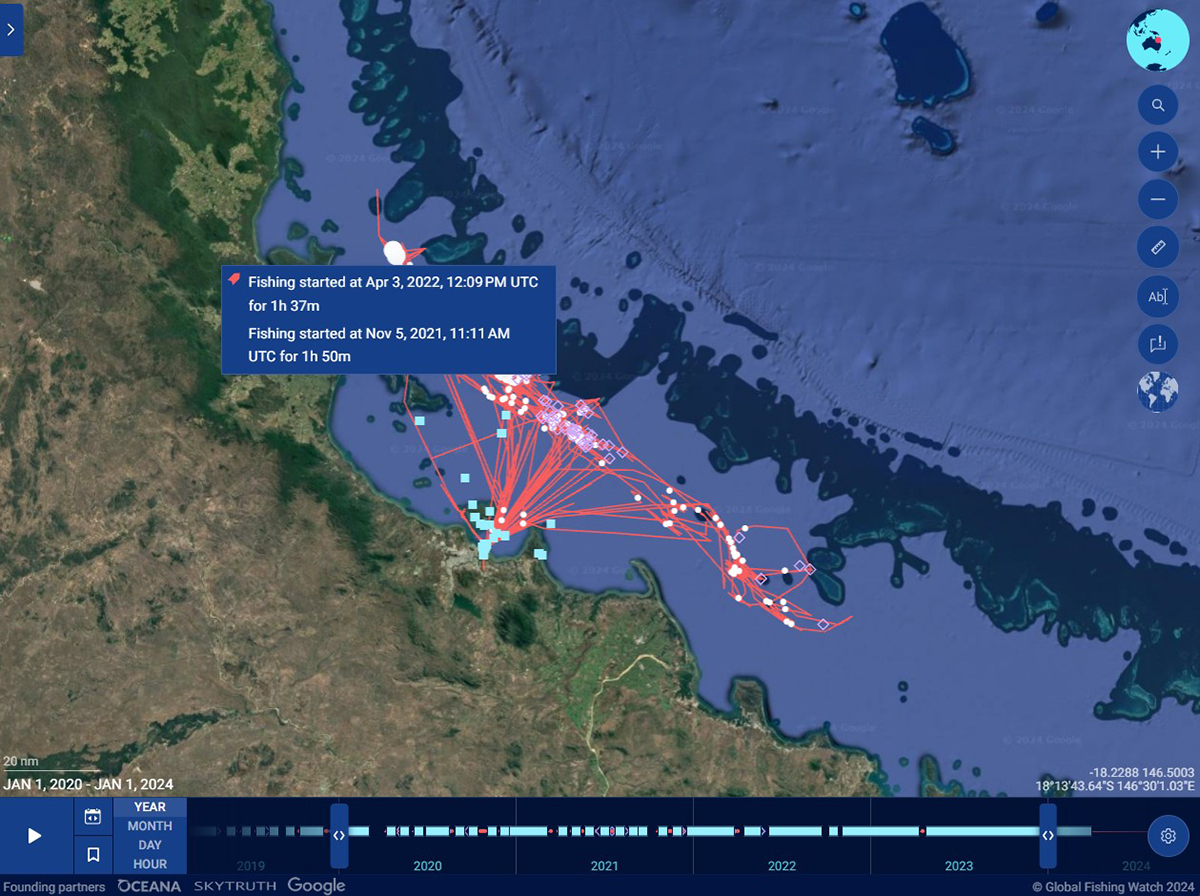This screenshot has width=1200, height=896.
Task: Activate the map text annotation tool
Action: pyautogui.click(x=1158, y=296)
